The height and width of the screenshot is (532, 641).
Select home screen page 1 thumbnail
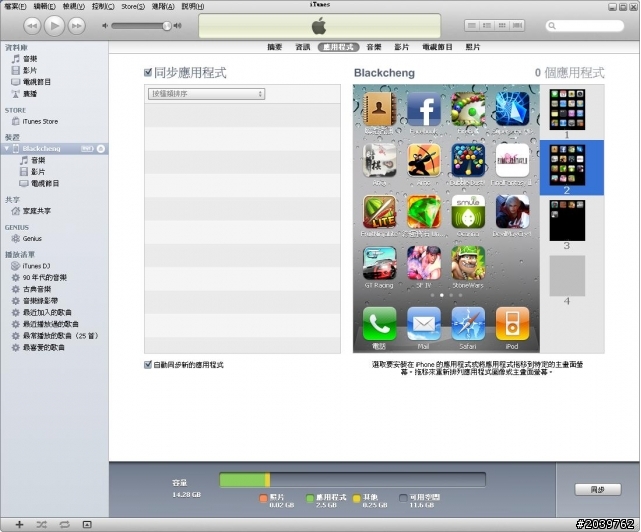pyautogui.click(x=567, y=110)
